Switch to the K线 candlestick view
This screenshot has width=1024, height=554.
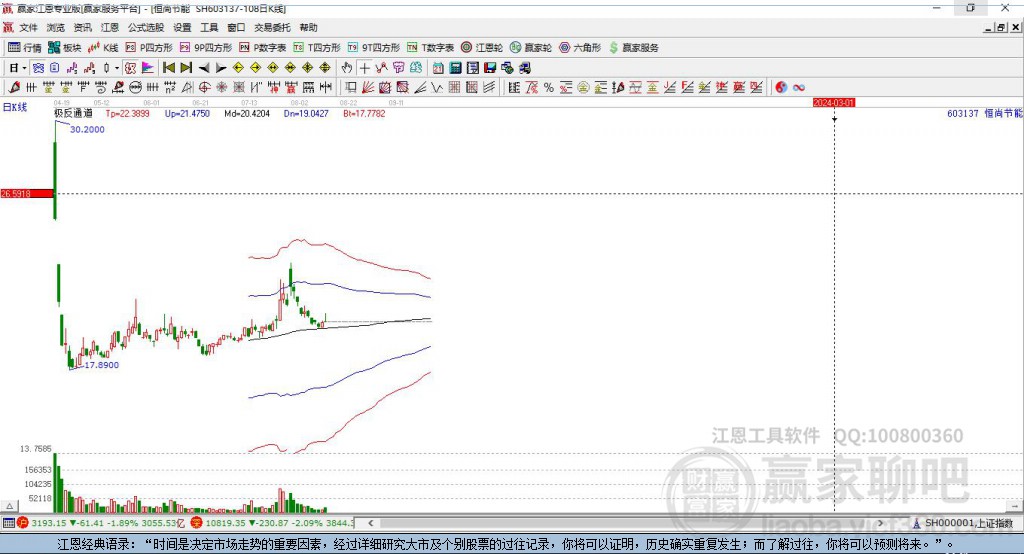[103, 47]
